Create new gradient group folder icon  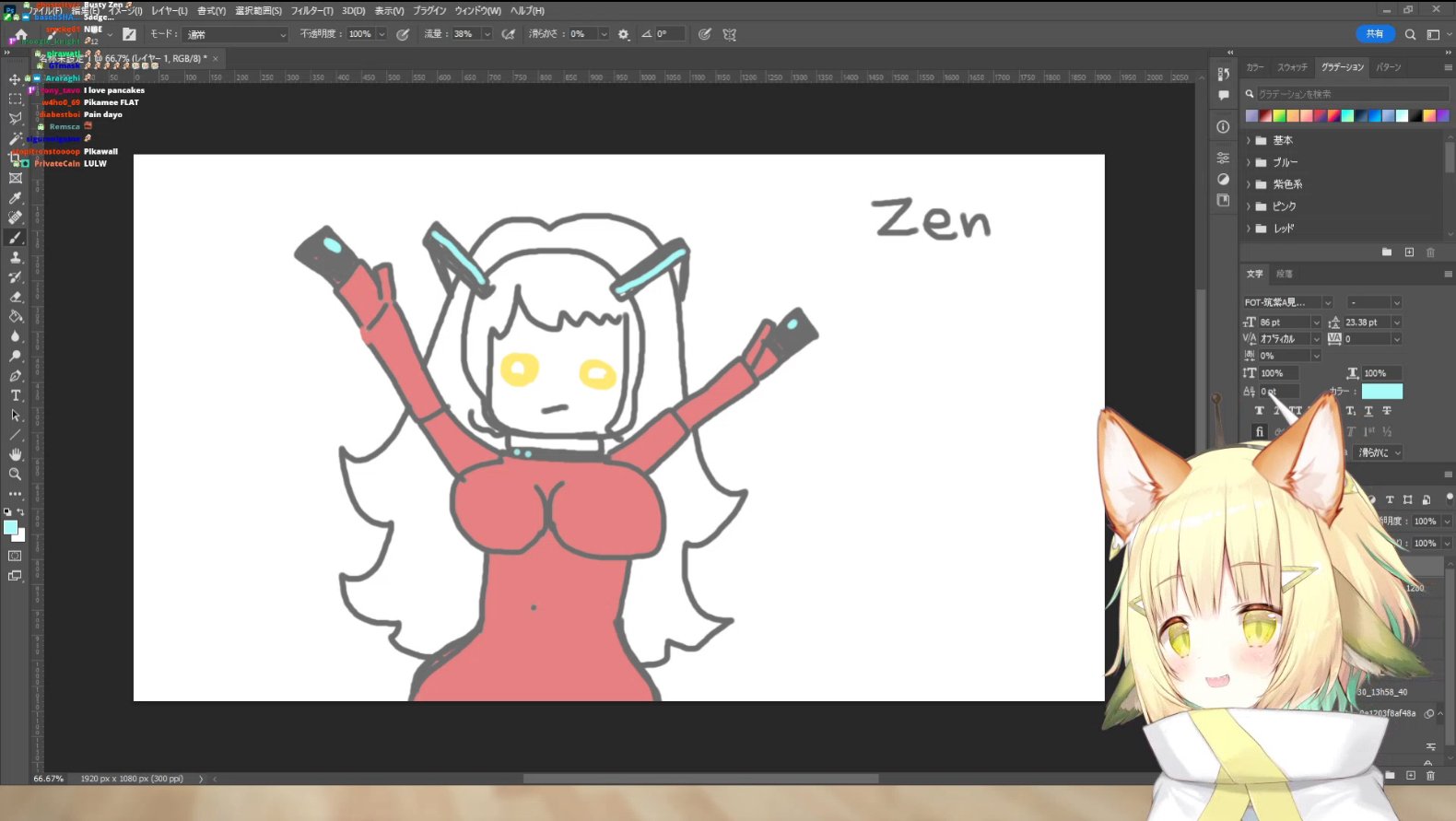1387,252
